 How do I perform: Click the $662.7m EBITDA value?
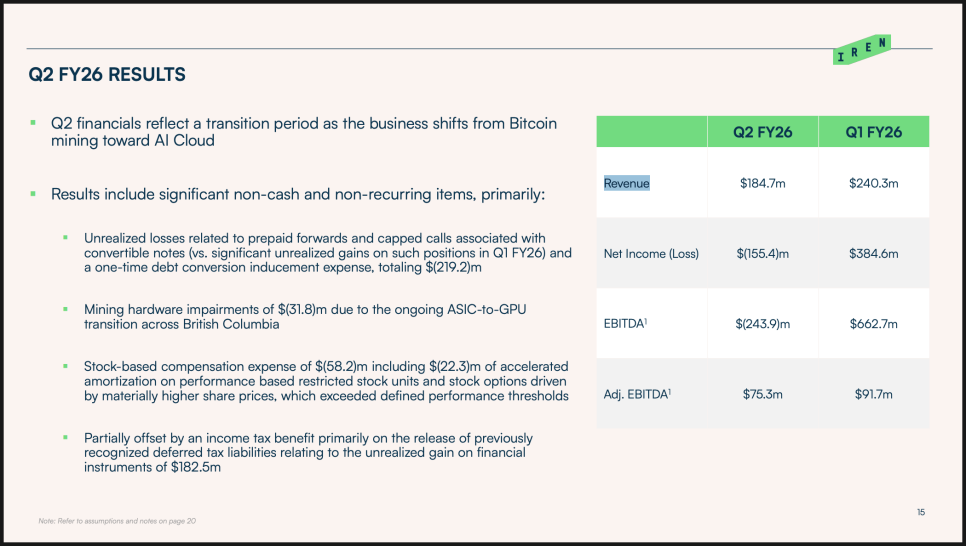(x=874, y=324)
